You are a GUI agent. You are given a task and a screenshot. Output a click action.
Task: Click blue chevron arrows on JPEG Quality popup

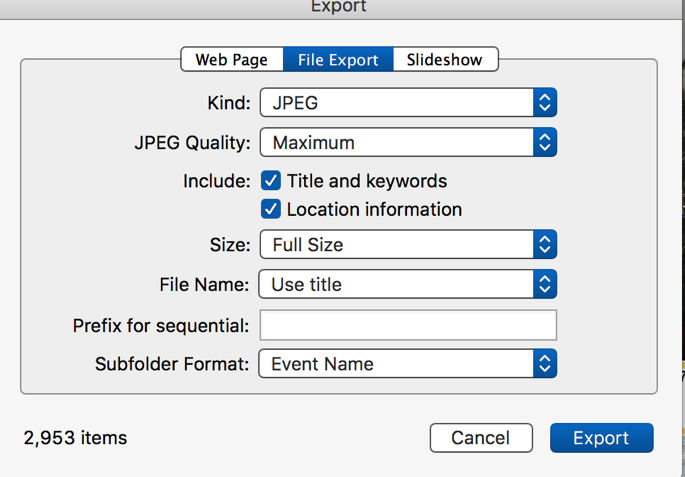pos(544,143)
